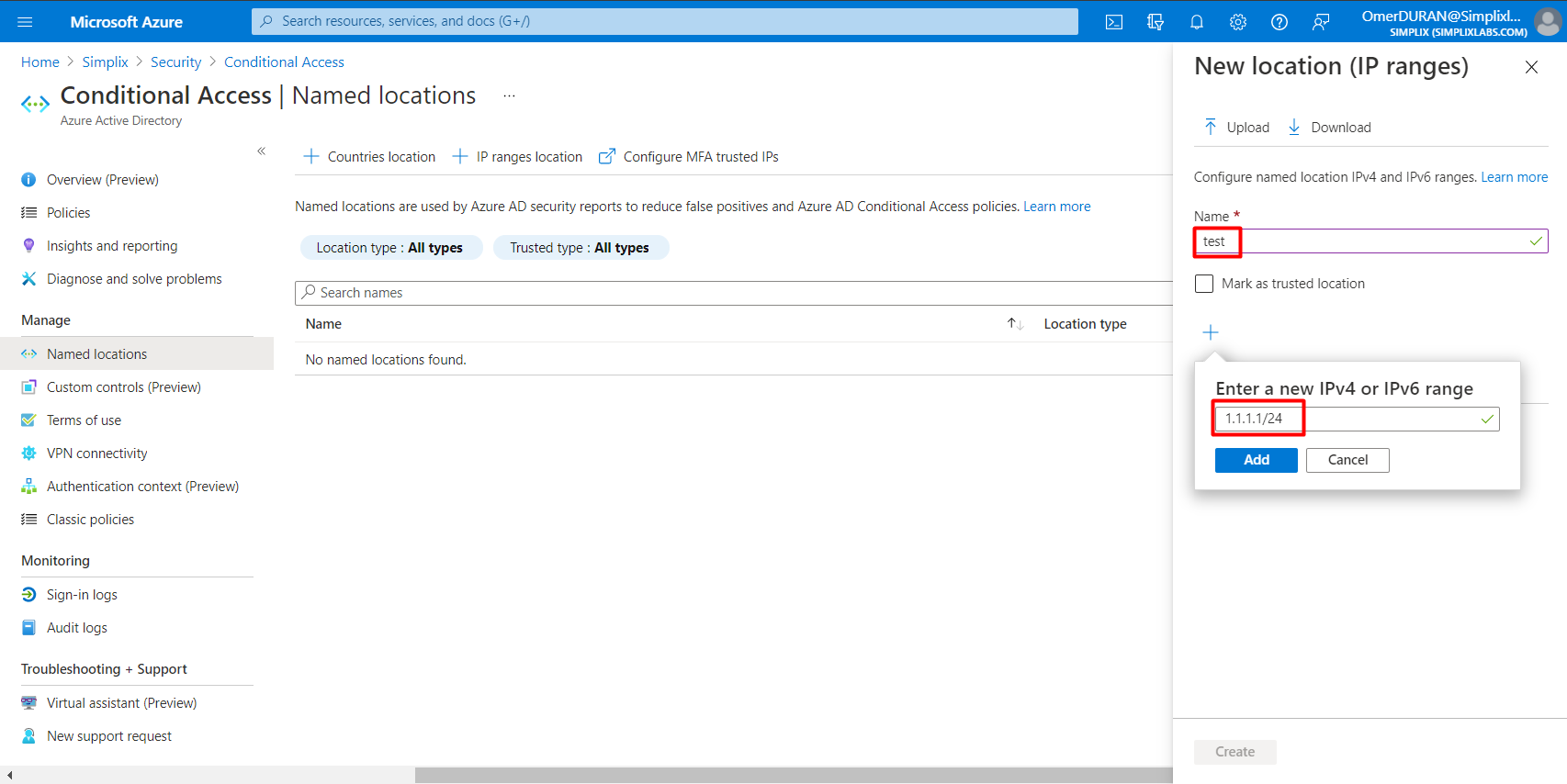1567x784 pixels.
Task: Launch Cloud Shell from the top bar
Action: tap(1114, 22)
